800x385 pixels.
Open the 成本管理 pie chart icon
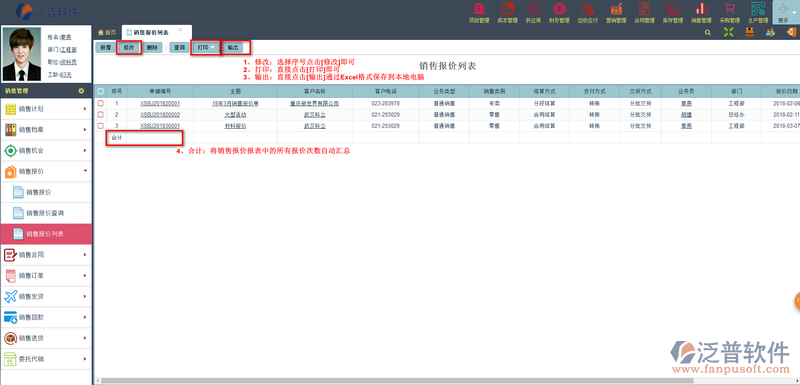(507, 9)
